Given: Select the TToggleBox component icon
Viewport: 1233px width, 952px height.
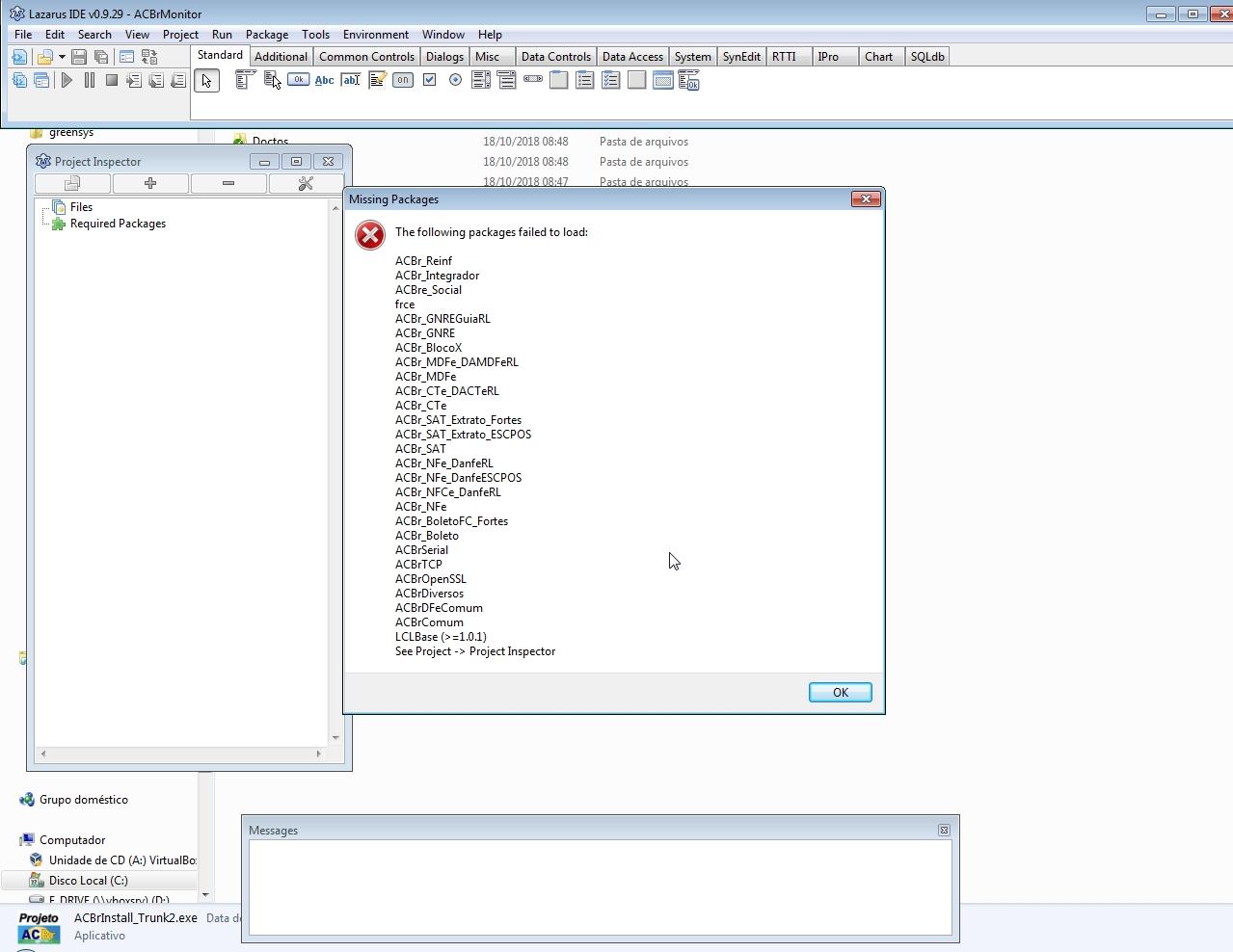Looking at the screenshot, I should 403,81.
